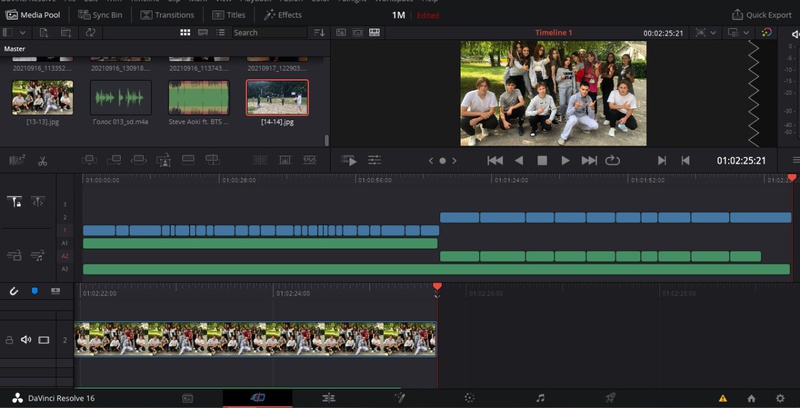Viewport: 800px width, 408px height.
Task: Switch media pool to thumbnail view
Action: click(185, 33)
